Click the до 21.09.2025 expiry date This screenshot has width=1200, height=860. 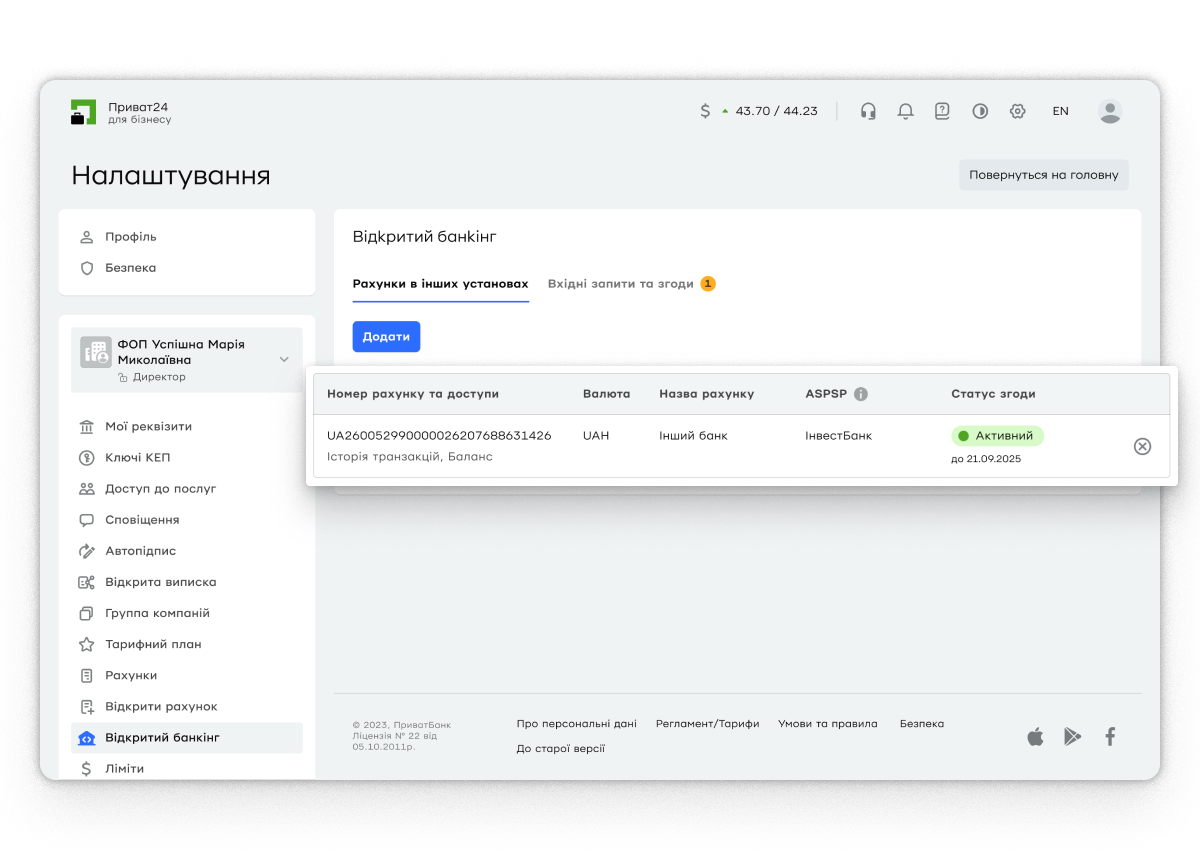(986, 459)
